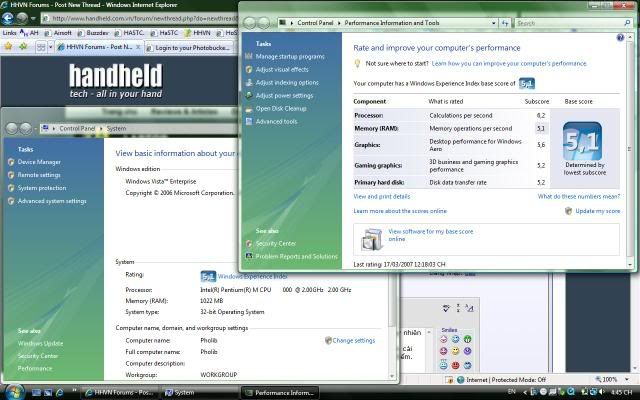640x400 pixels.
Task: Click the shield icon beside Update my score
Action: tap(568, 211)
